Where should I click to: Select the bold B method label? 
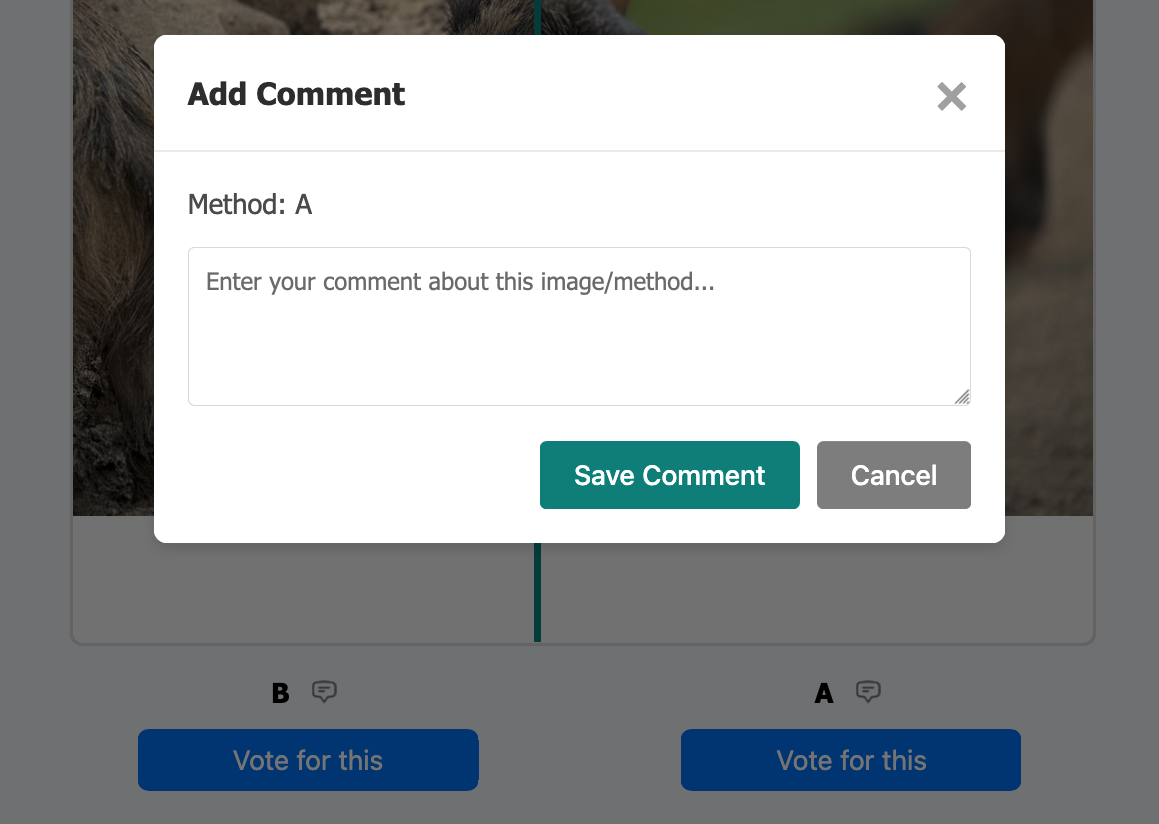[281, 693]
